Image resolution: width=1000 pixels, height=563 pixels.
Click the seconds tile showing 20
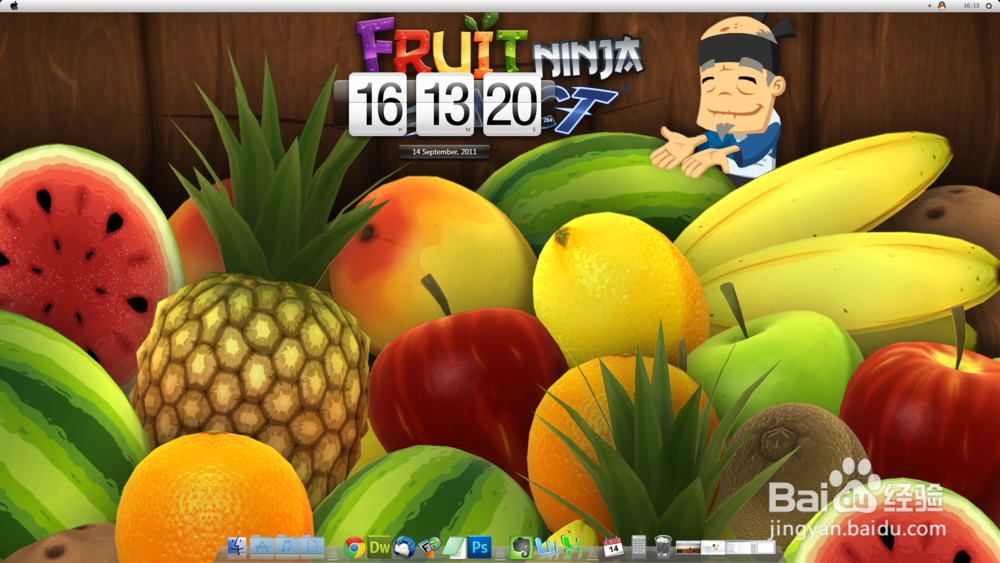pos(511,104)
